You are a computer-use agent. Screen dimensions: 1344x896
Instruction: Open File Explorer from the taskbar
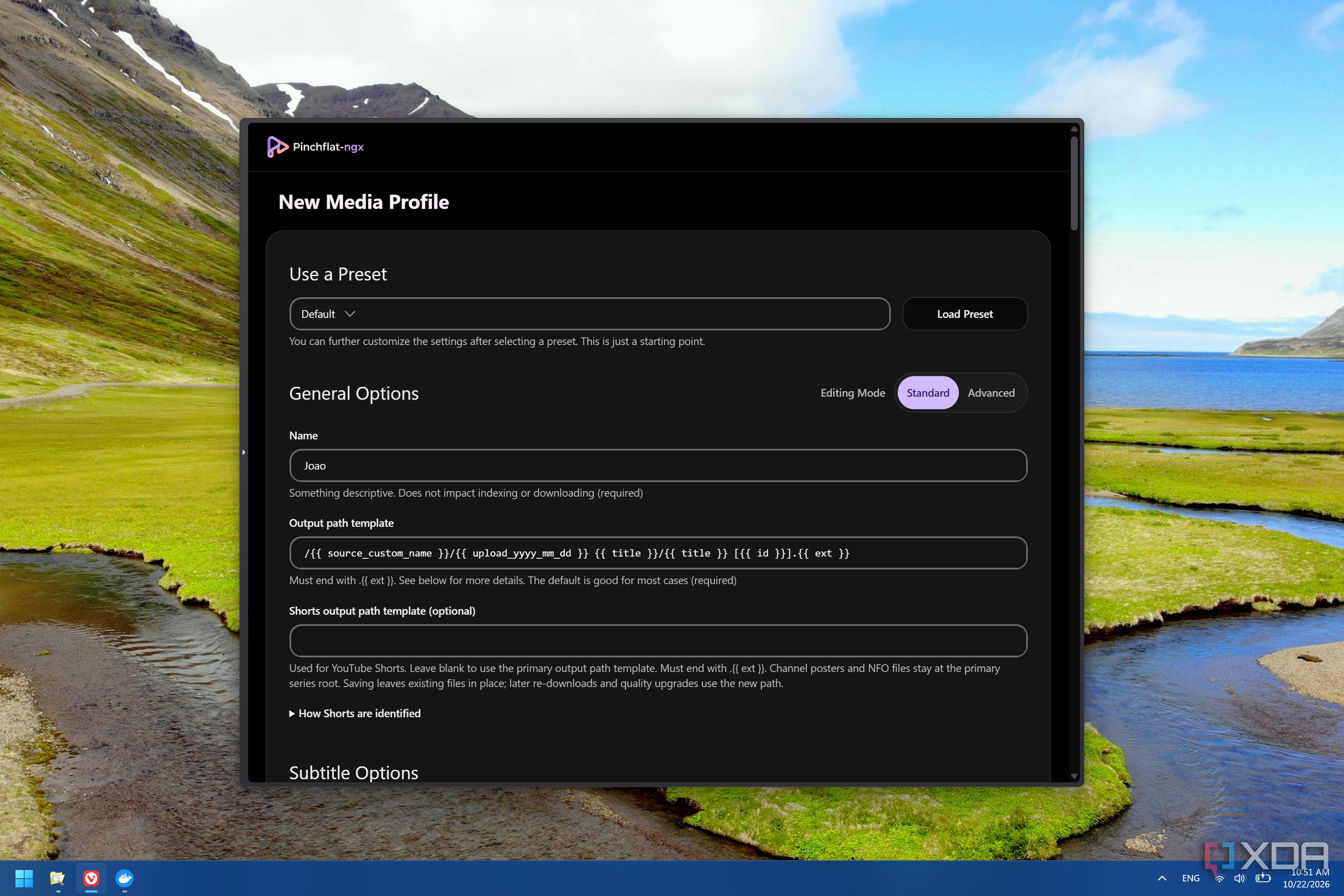tap(58, 878)
